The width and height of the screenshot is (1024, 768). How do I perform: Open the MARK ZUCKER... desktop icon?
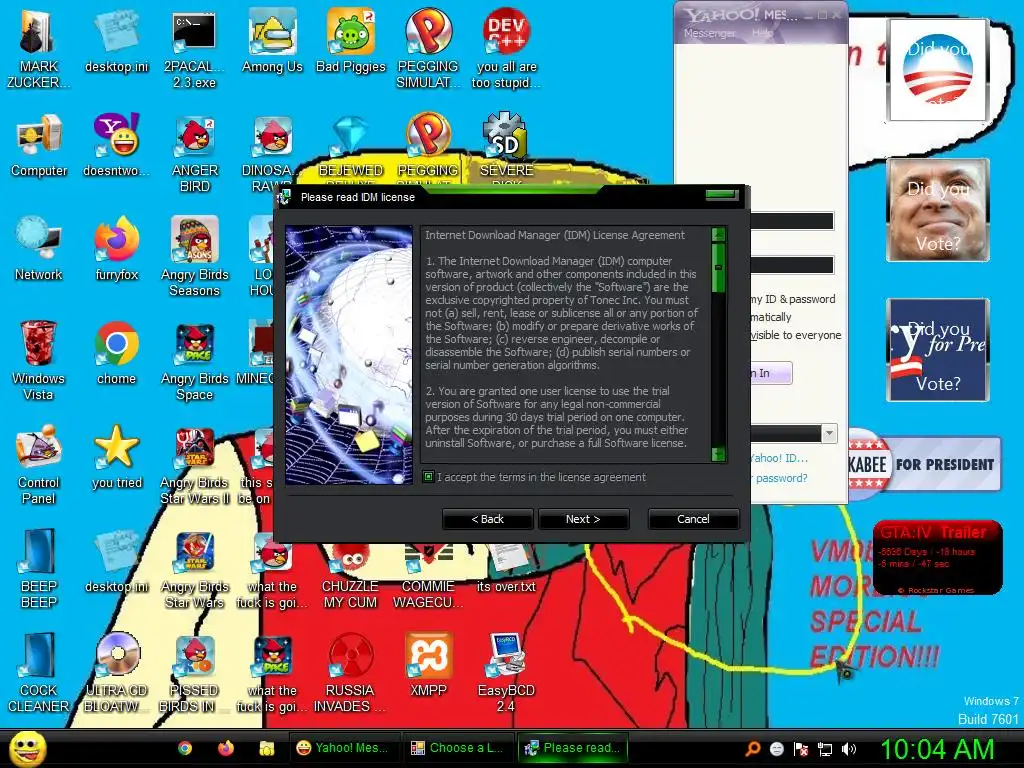(x=38, y=48)
